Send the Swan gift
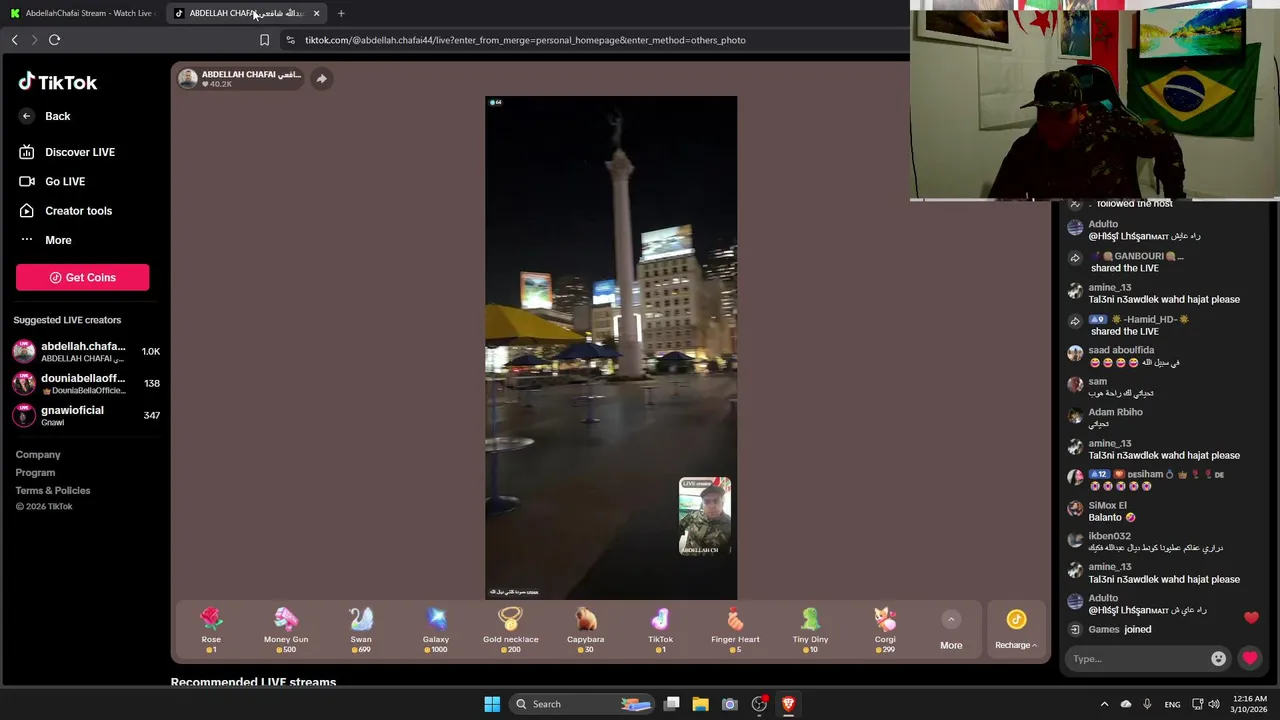This screenshot has height=720, width=1280. pyautogui.click(x=361, y=630)
